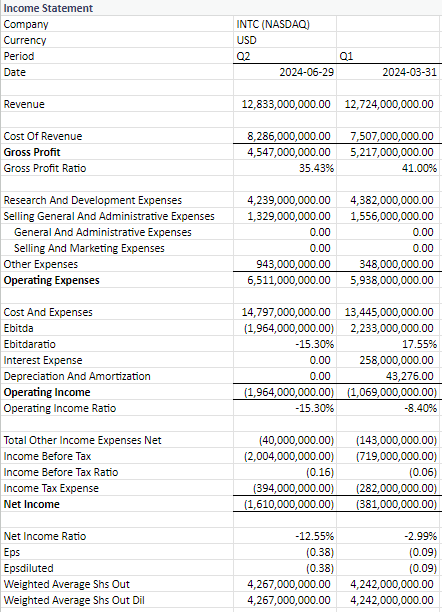Click the bold 'Net Income' label

(x=32, y=504)
